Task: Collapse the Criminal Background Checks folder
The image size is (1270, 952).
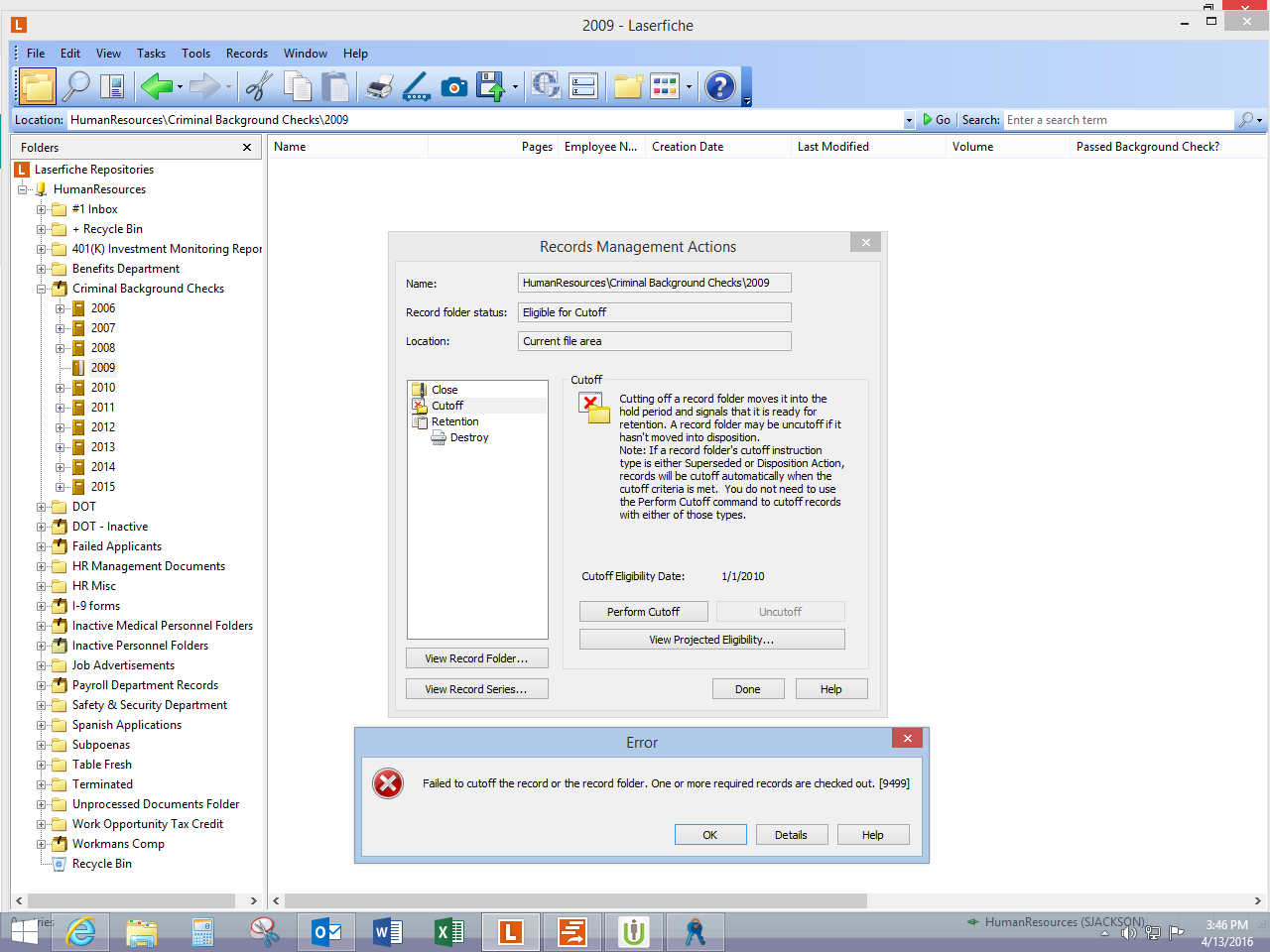Action: [42, 289]
